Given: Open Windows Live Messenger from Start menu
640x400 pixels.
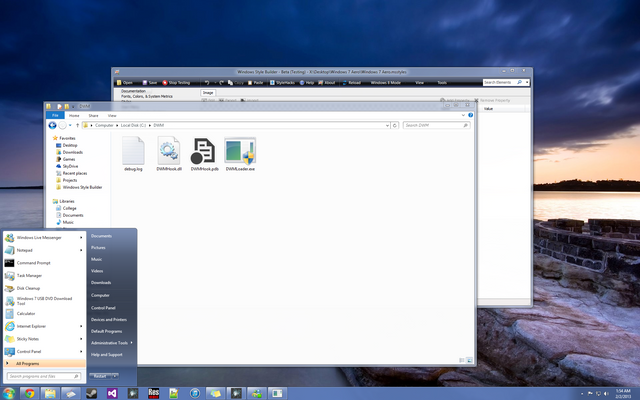Looking at the screenshot, I should click(x=44, y=238).
